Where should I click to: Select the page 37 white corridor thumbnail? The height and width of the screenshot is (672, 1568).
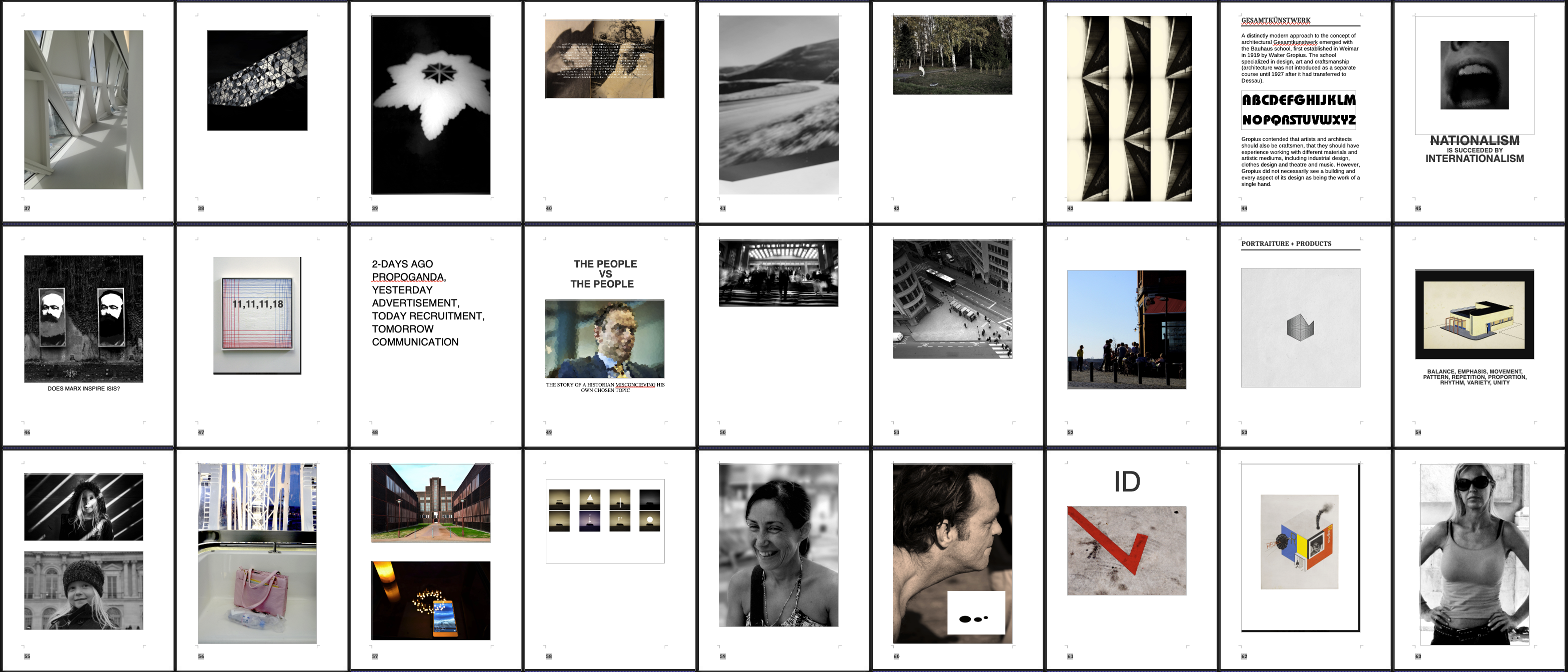click(x=83, y=109)
